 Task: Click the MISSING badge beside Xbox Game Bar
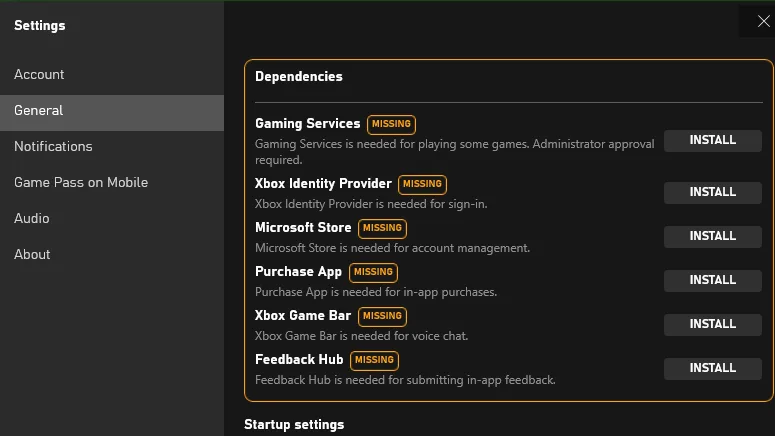pyautogui.click(x=382, y=316)
